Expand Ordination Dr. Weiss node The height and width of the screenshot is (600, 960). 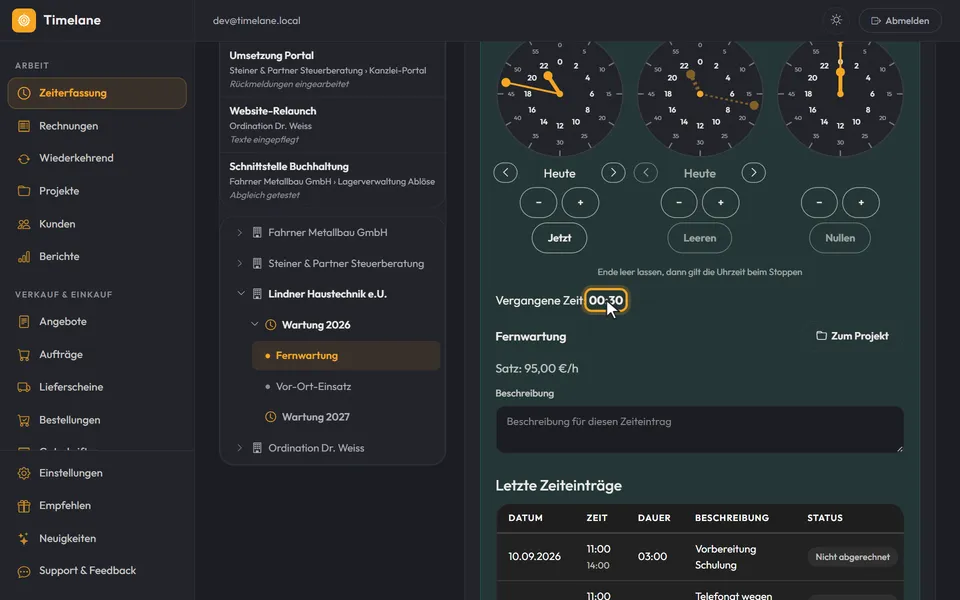tap(240, 448)
